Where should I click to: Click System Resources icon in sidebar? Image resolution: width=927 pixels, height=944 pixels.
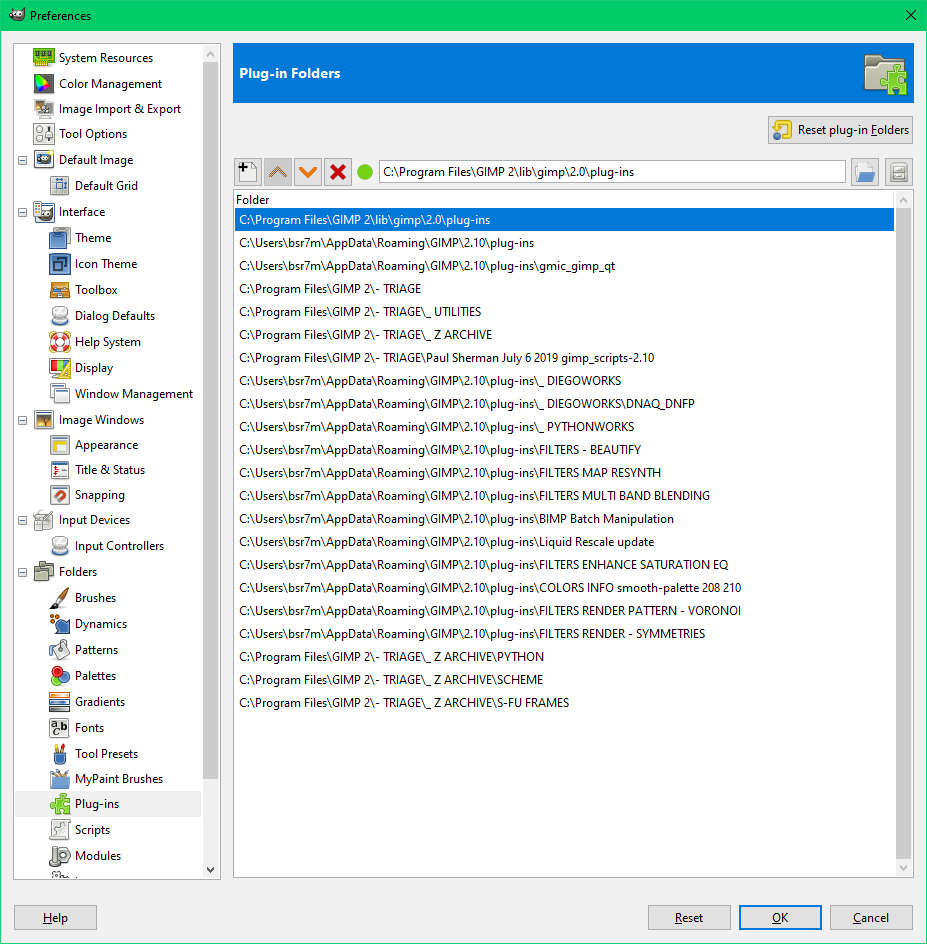tap(44, 58)
